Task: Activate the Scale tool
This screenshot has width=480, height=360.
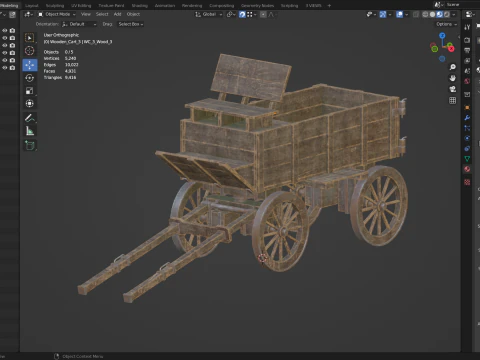Action: point(30,91)
